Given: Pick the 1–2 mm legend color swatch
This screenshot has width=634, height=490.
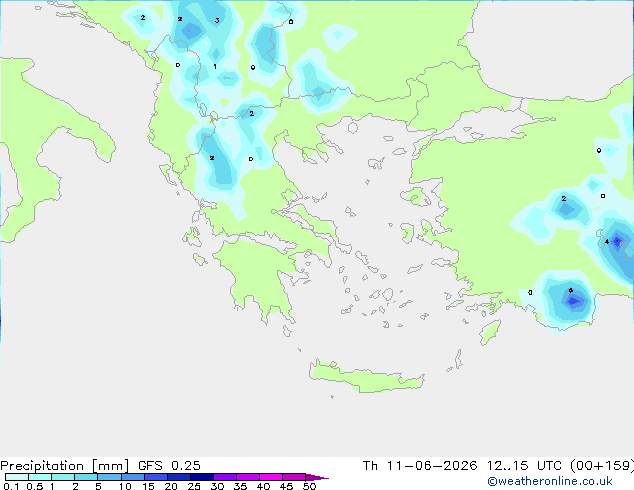Looking at the screenshot, I should click(63, 477).
